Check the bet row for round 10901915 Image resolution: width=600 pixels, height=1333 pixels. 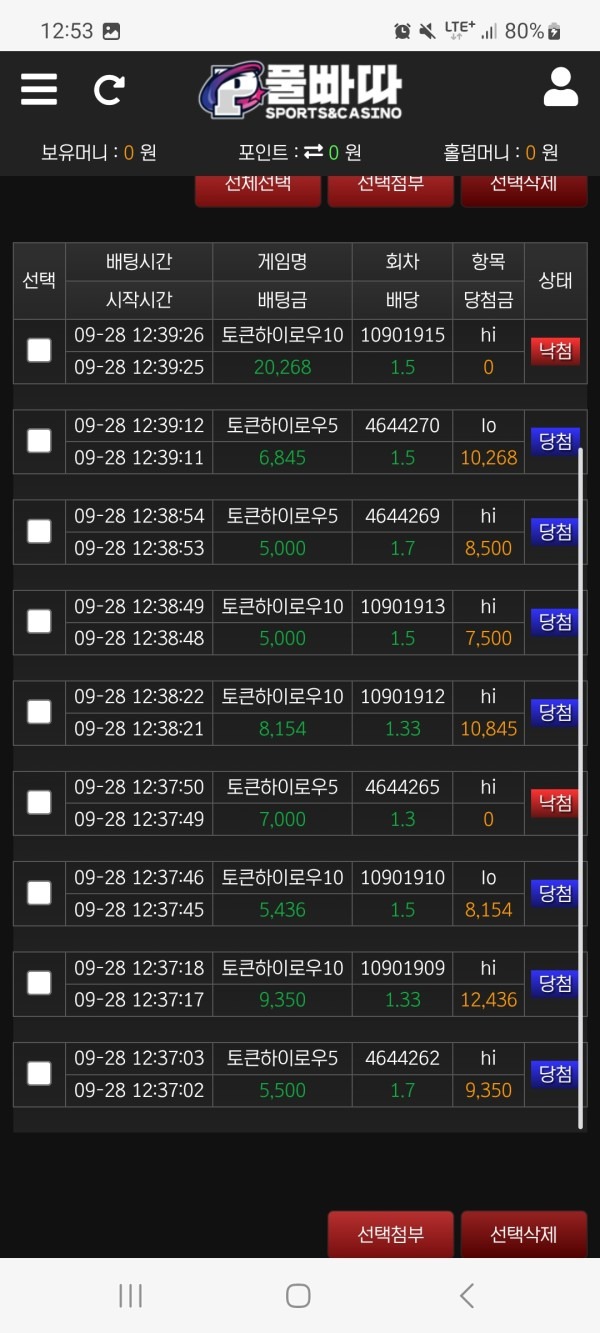pos(39,350)
